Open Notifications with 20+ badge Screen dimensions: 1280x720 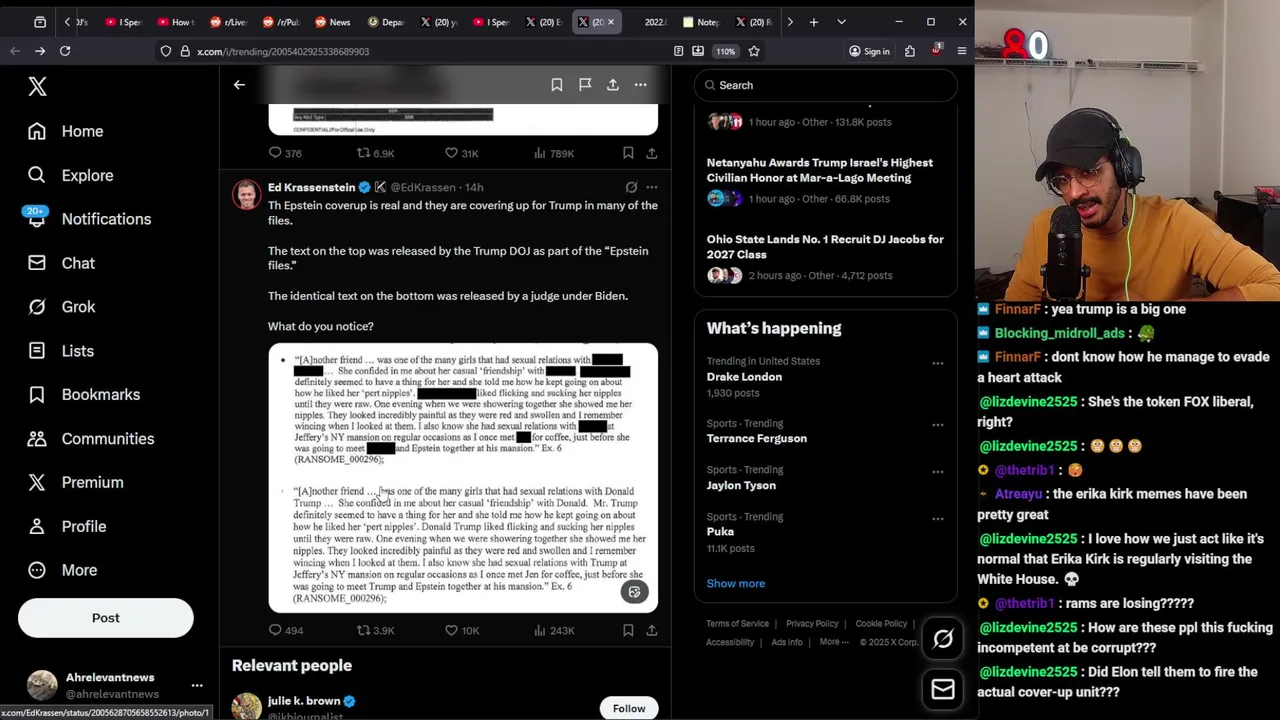tap(89, 219)
